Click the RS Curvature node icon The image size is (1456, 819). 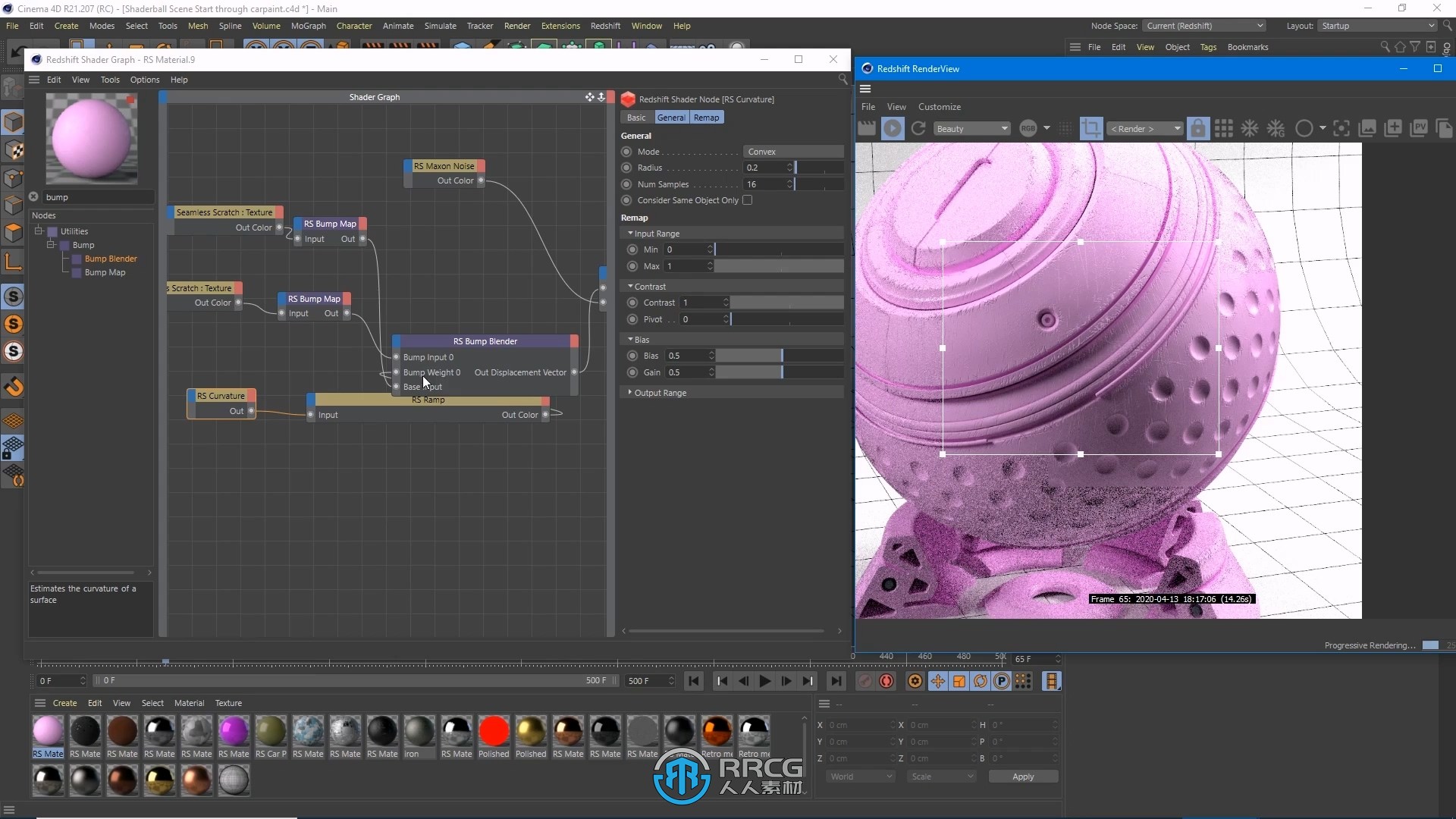tap(220, 395)
